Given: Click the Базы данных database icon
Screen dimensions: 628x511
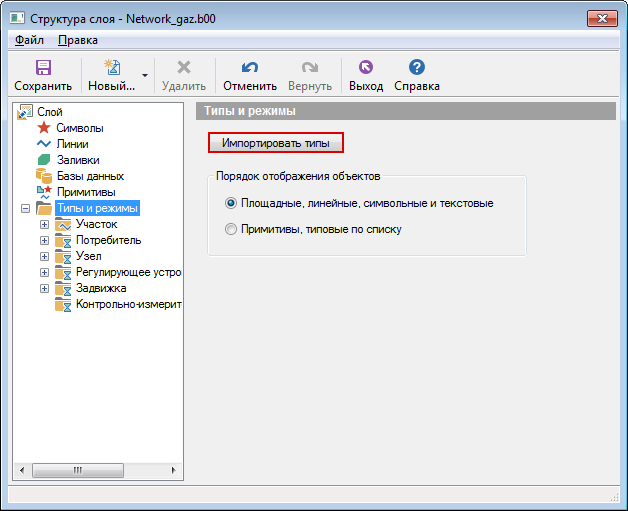Looking at the screenshot, I should [x=44, y=176].
